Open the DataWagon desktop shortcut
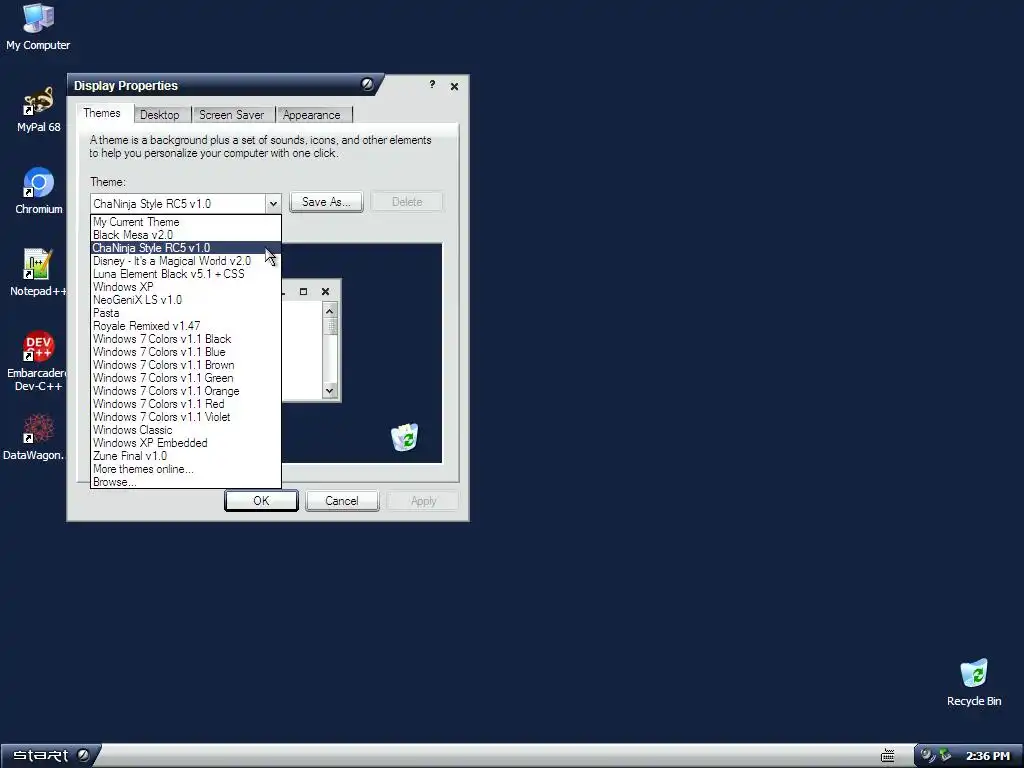 34,437
